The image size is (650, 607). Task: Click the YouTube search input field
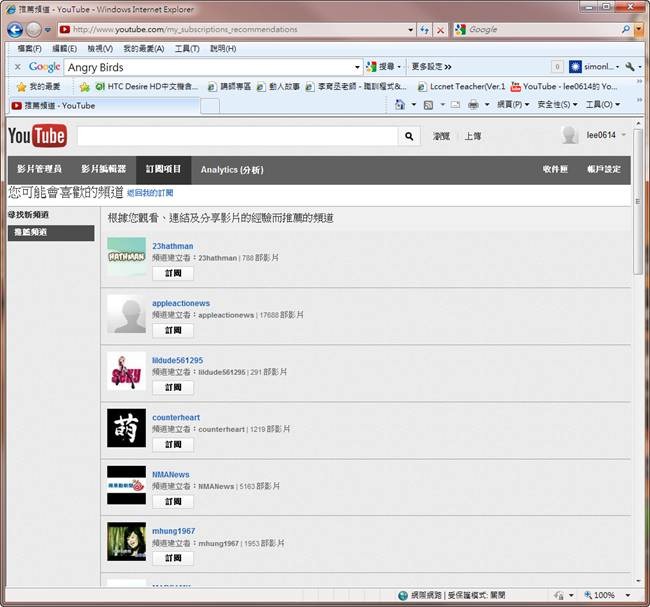237,136
